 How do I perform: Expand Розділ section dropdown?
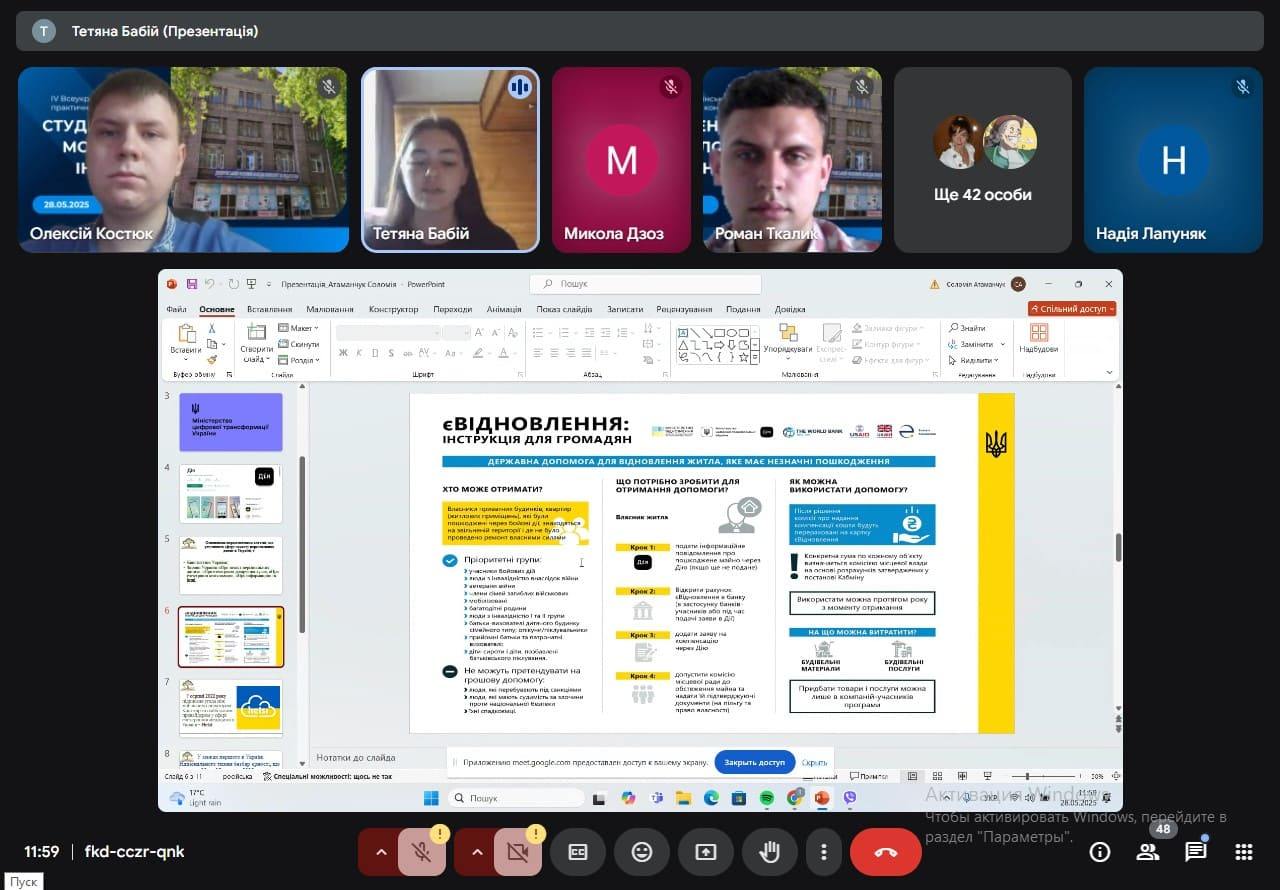tap(298, 360)
